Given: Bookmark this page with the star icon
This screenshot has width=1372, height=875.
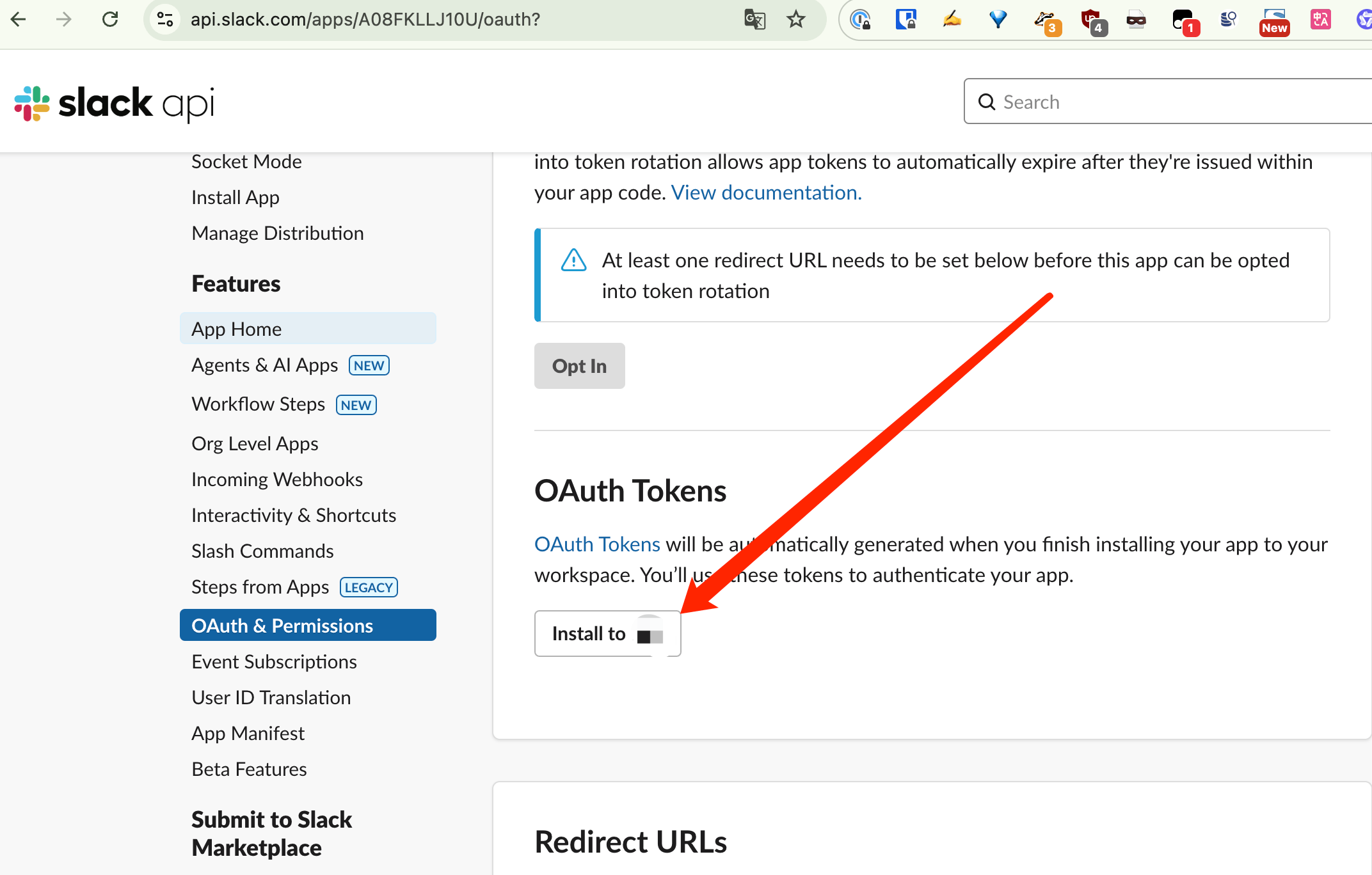Looking at the screenshot, I should [x=795, y=19].
